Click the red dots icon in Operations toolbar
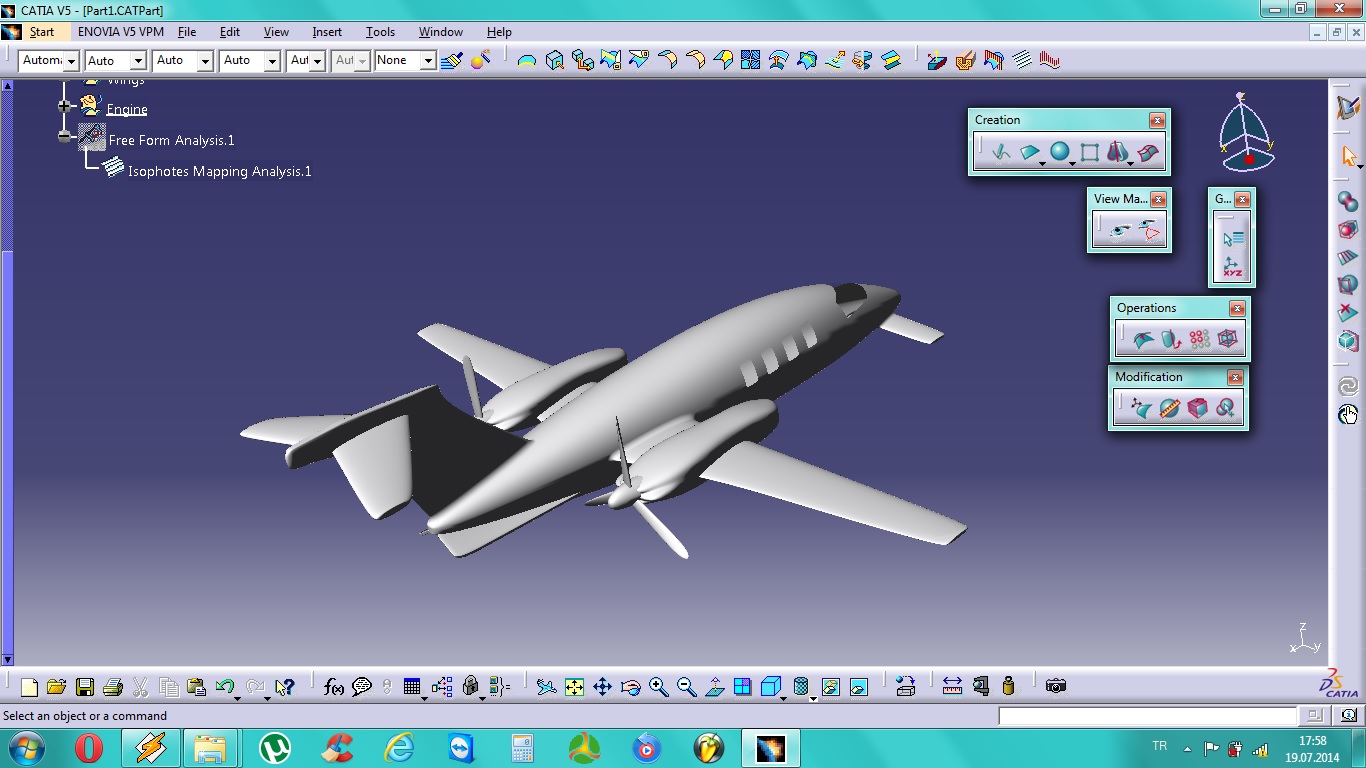 click(x=1199, y=340)
